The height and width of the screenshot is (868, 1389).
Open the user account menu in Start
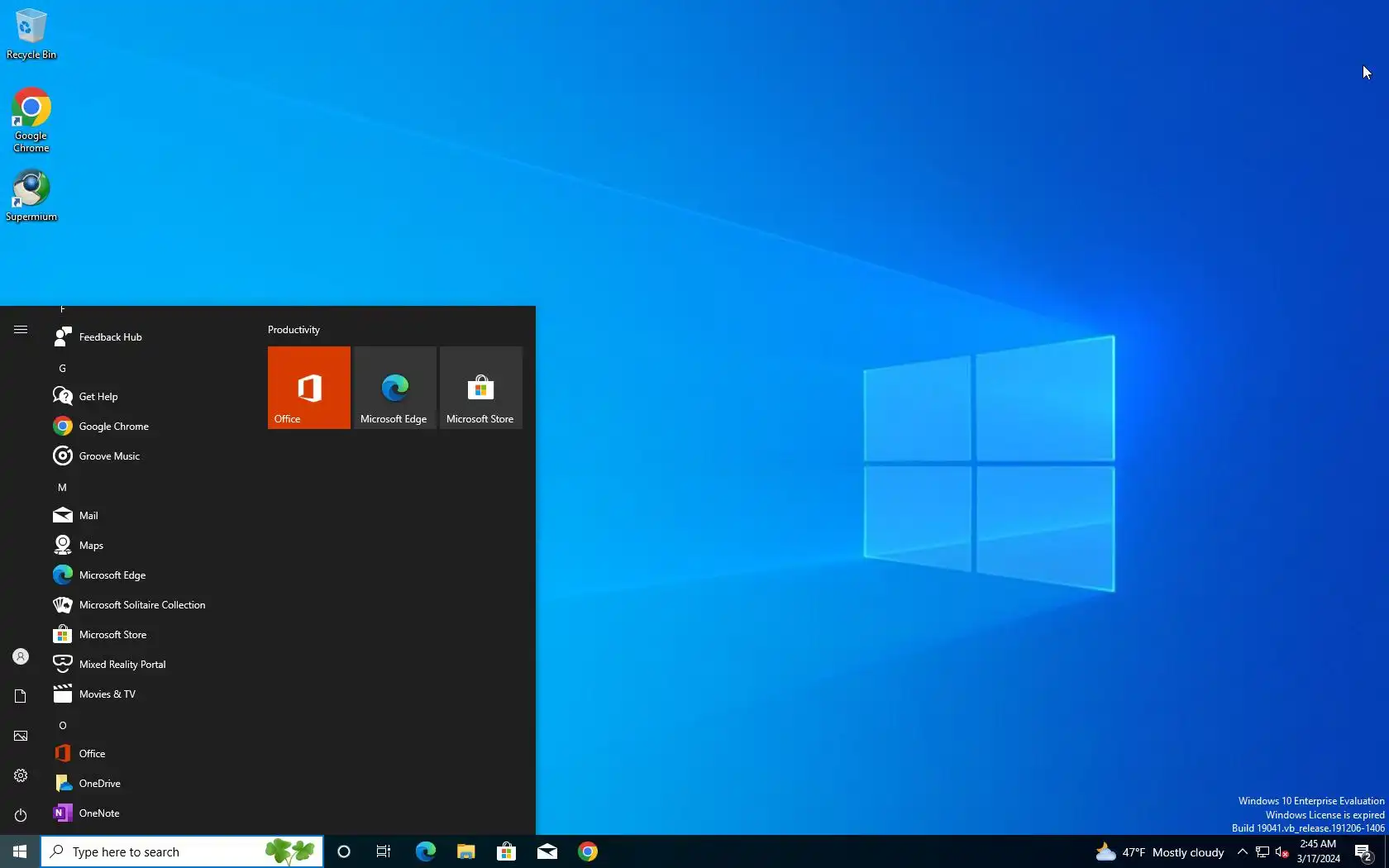coord(21,656)
